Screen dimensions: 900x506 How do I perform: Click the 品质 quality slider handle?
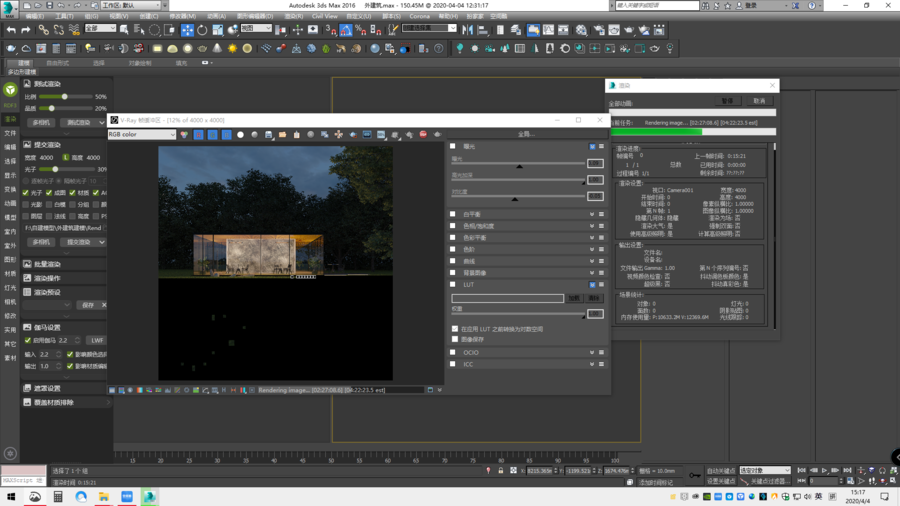tap(51, 108)
